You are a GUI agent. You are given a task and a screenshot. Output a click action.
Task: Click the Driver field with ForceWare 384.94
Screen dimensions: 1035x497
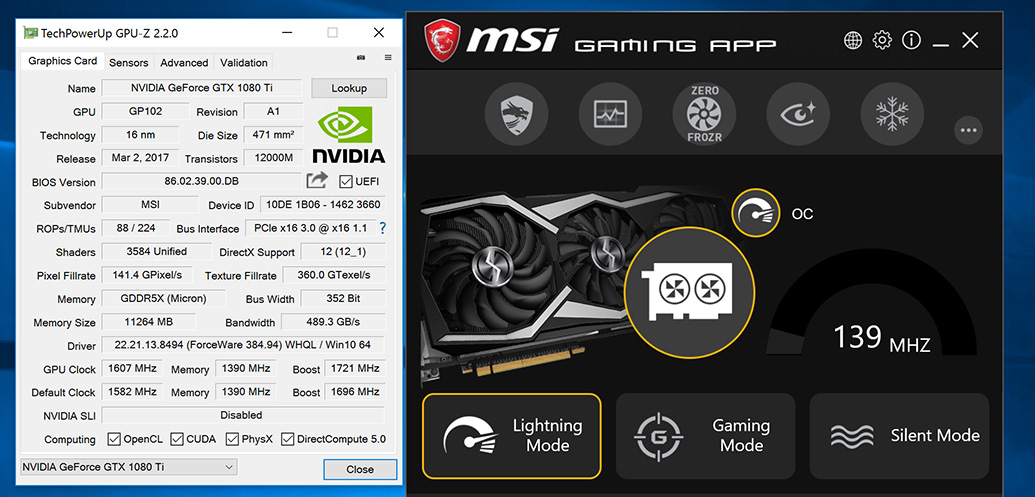coord(244,345)
